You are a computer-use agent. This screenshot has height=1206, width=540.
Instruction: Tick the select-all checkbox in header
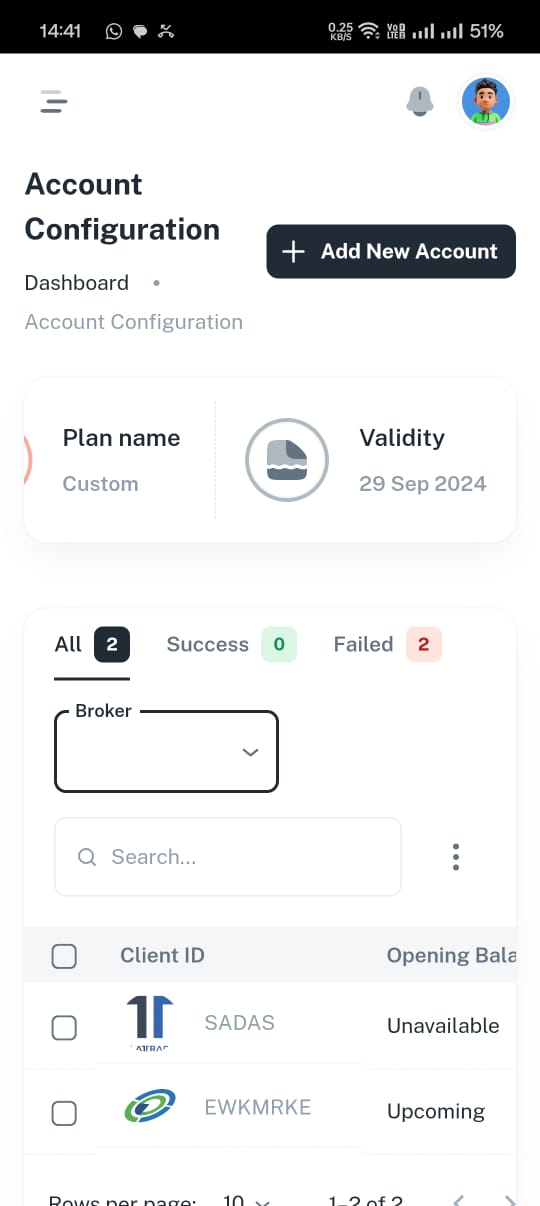tap(64, 956)
